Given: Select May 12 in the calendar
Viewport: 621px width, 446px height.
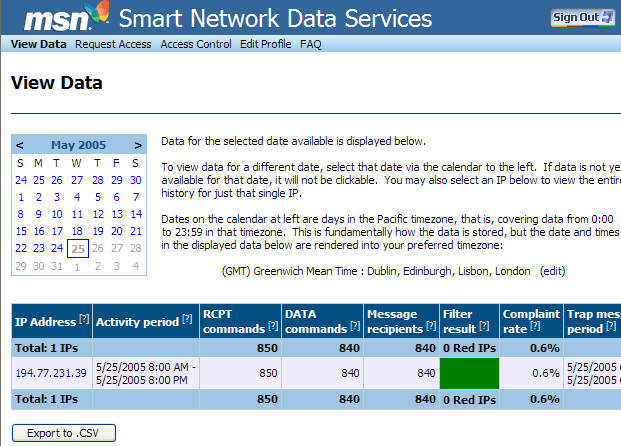Looking at the screenshot, I should pos(98,214).
